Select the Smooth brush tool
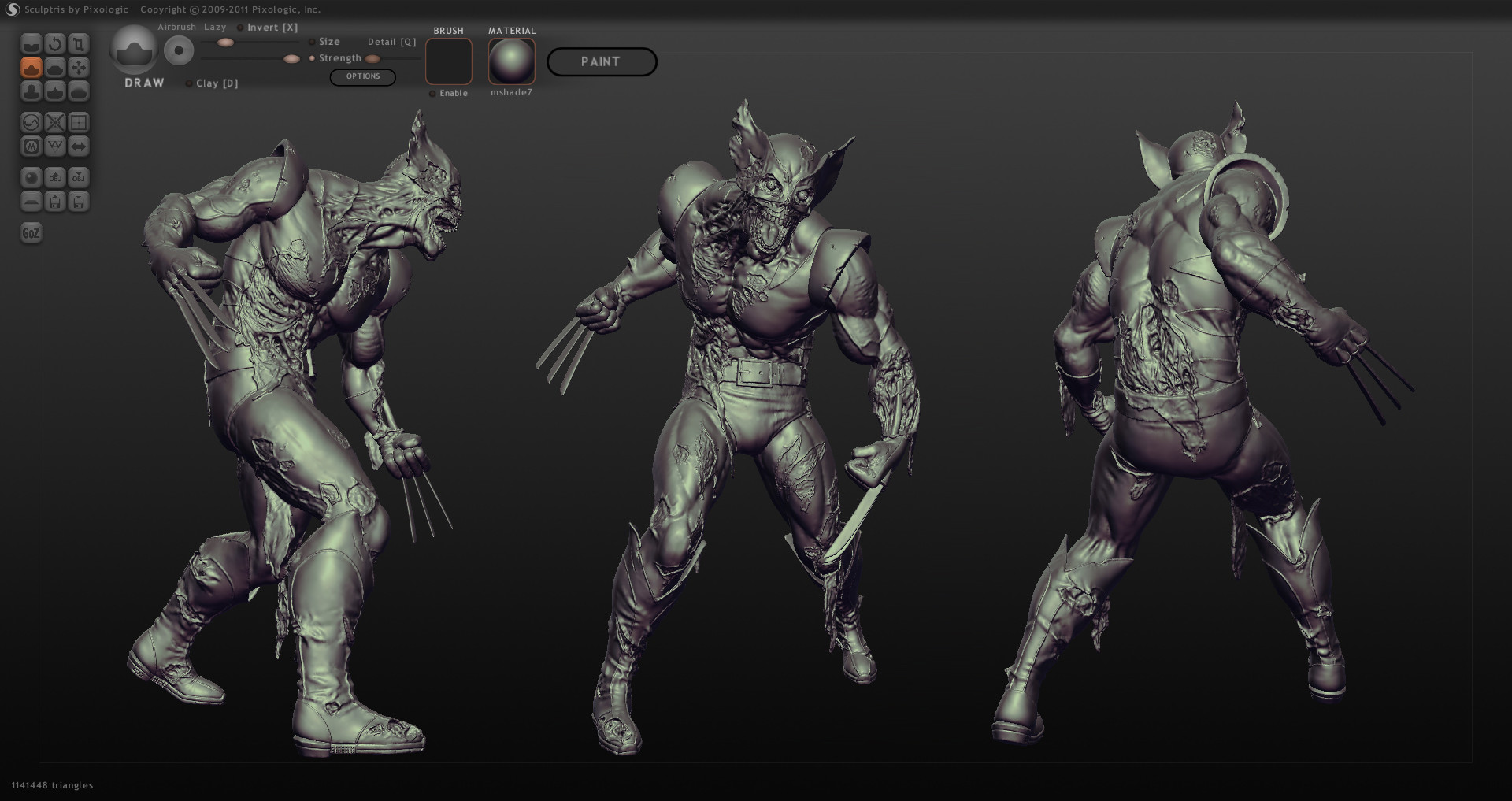 (x=78, y=91)
